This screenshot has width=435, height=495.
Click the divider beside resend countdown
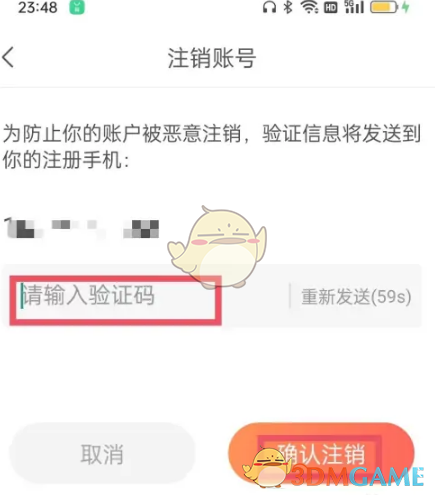[x=290, y=296]
